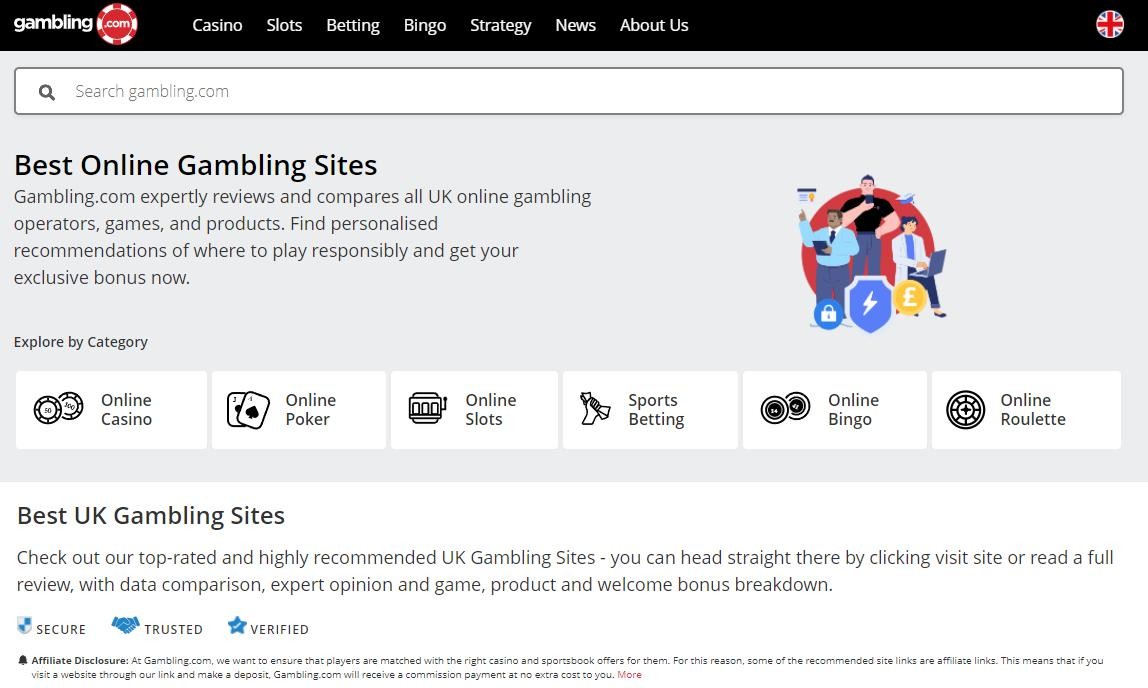Expand affiliate disclosure with More link

[629, 675]
